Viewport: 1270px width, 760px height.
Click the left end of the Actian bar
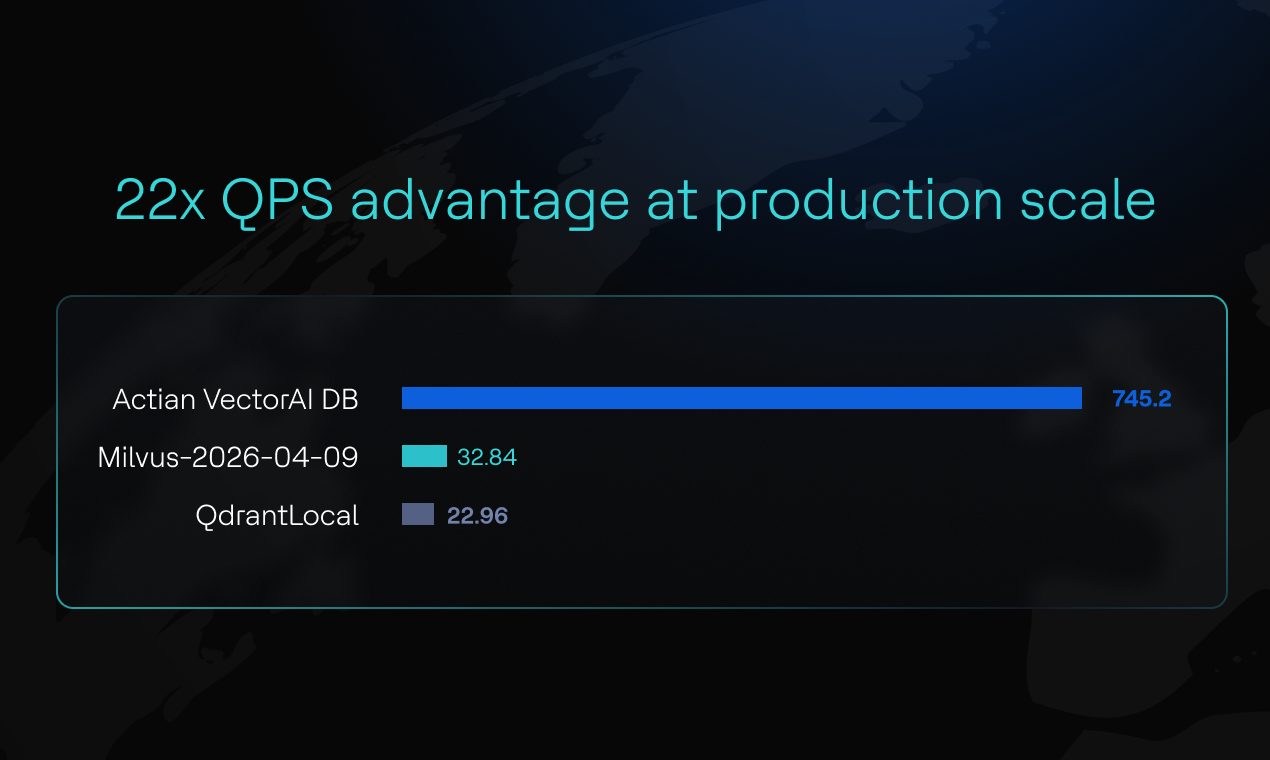coord(408,398)
